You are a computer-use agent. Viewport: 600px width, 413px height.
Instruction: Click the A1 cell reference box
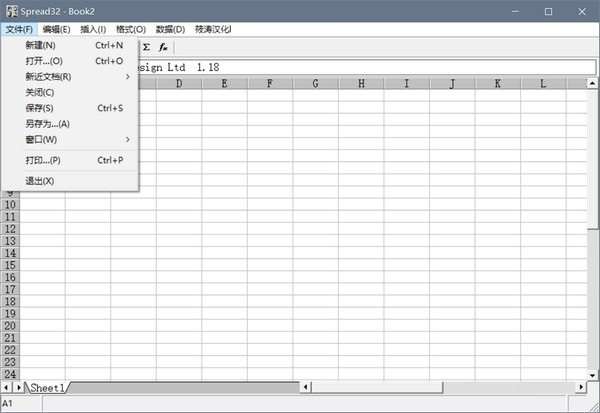pos(21,403)
